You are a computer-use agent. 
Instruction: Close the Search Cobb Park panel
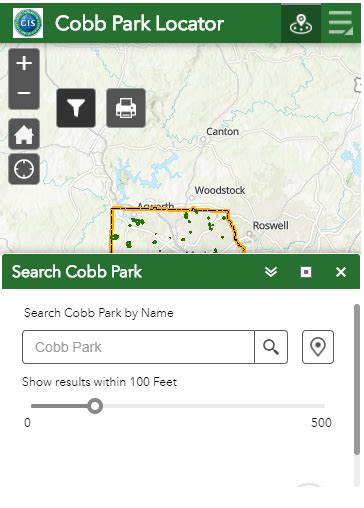[x=341, y=272]
